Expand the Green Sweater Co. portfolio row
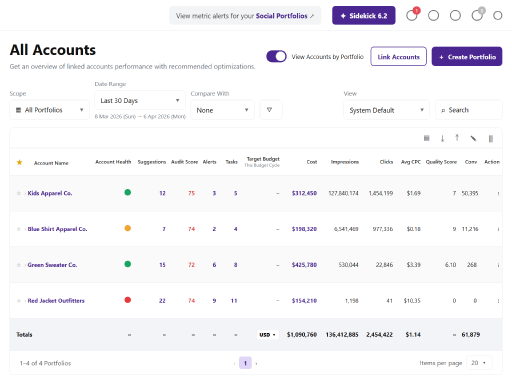This screenshot has width=512, height=384. click(25, 265)
